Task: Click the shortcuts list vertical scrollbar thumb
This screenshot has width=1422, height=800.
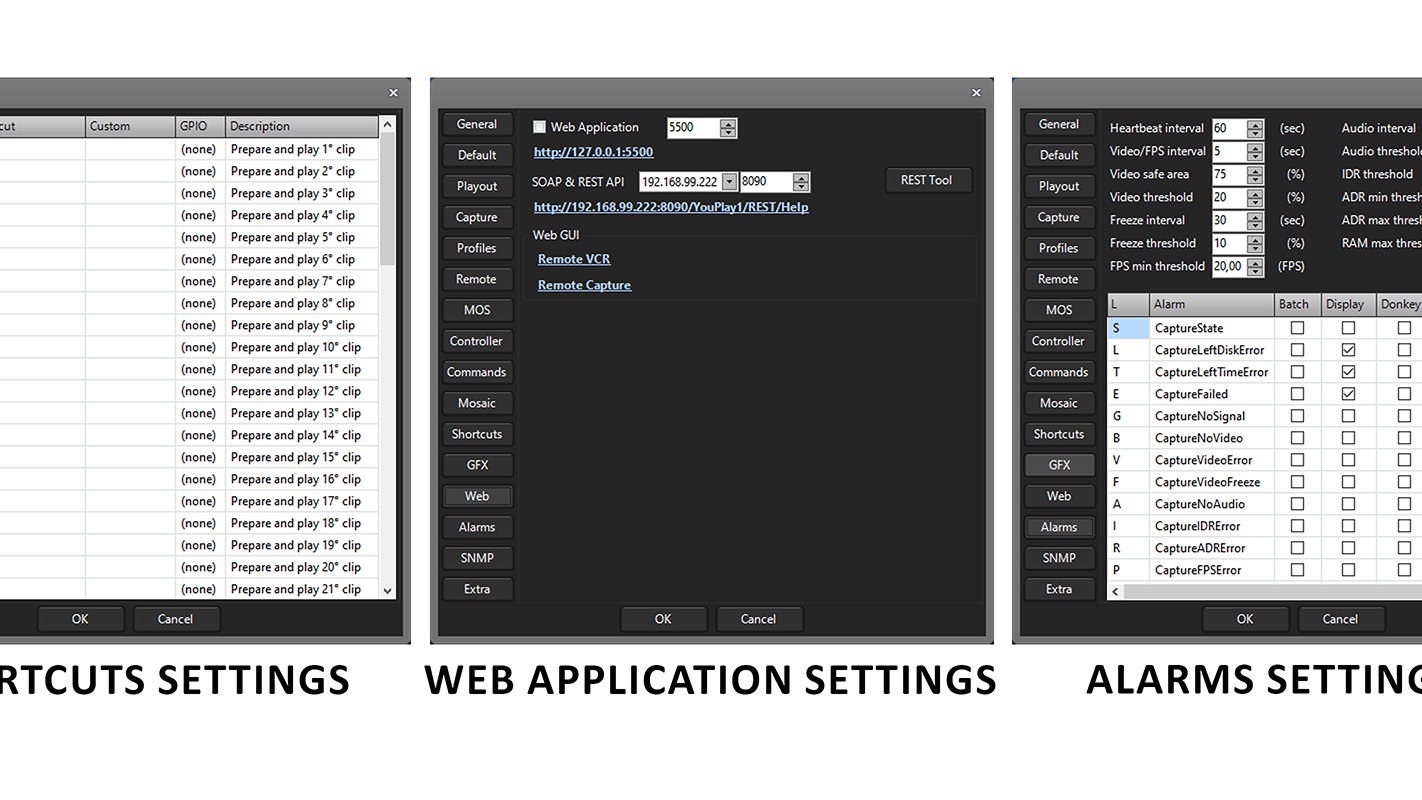Action: (x=388, y=200)
